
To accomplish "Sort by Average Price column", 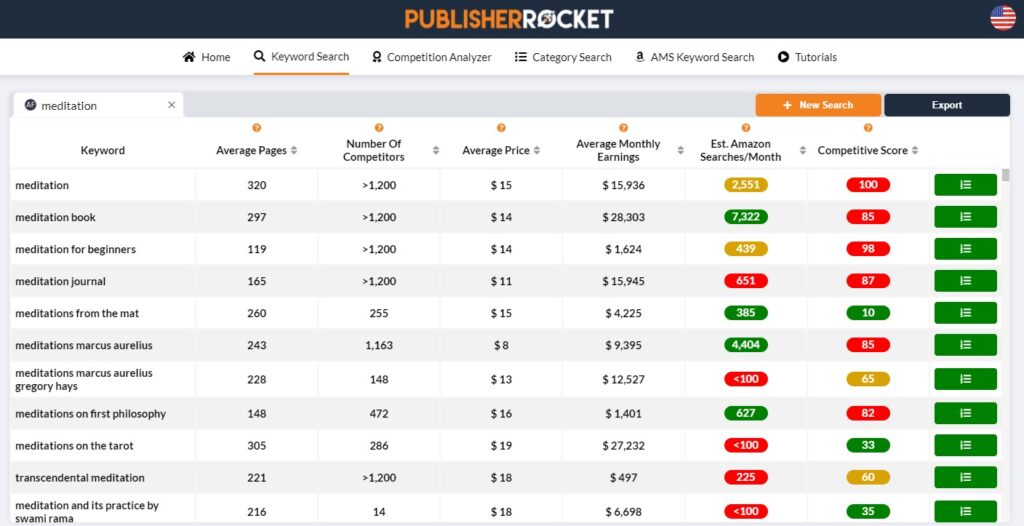I will click(537, 150).
